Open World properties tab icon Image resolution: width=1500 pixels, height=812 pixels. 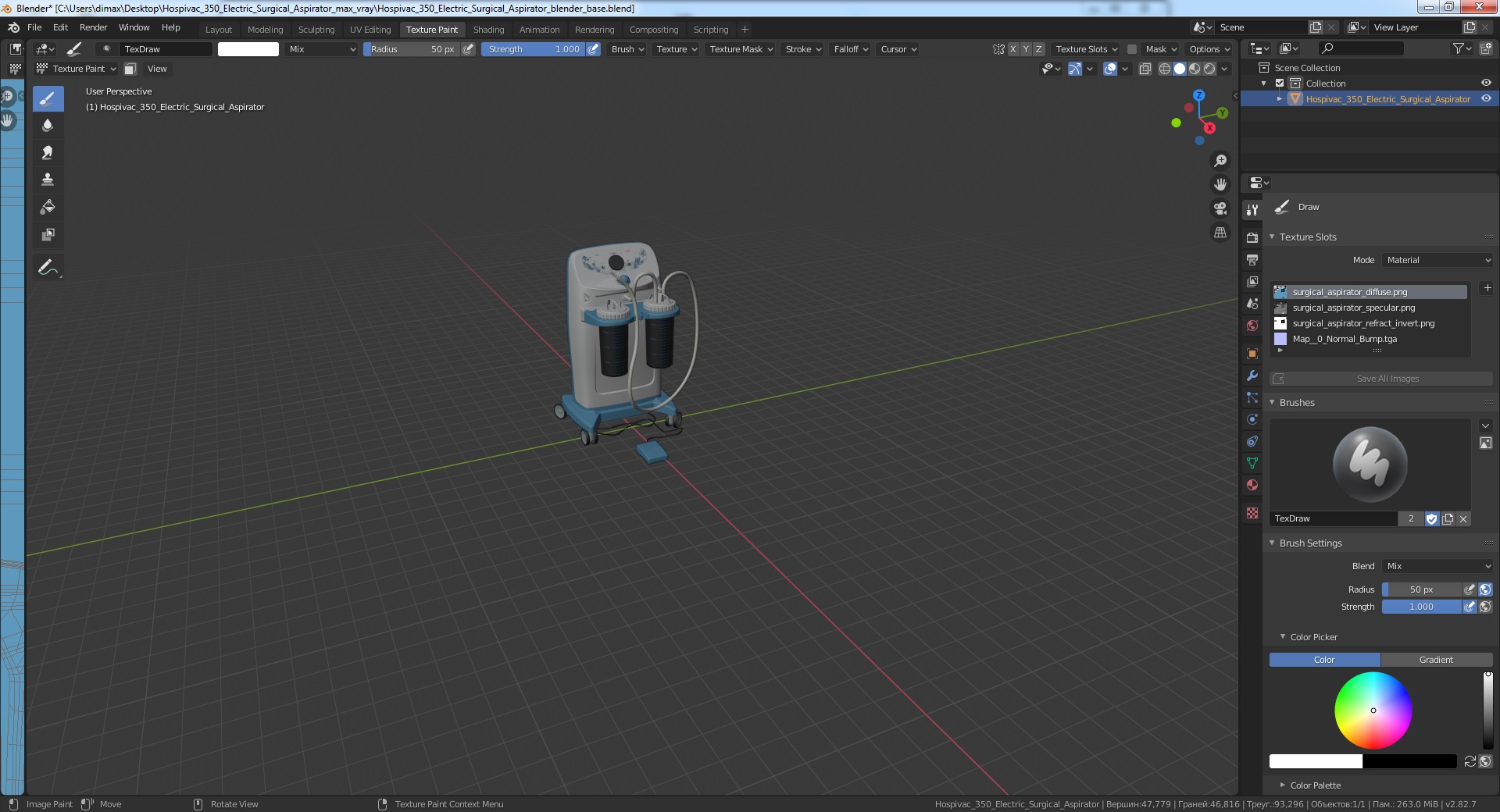pyautogui.click(x=1252, y=326)
